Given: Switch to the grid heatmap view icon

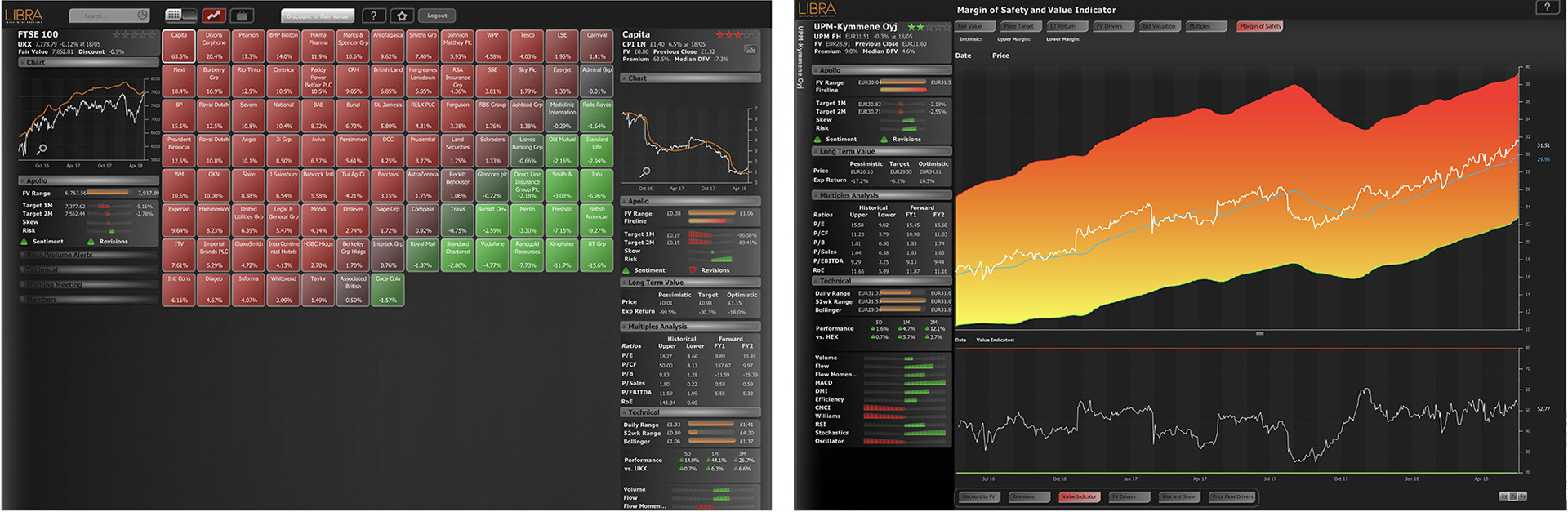Looking at the screenshot, I should click(x=173, y=16).
